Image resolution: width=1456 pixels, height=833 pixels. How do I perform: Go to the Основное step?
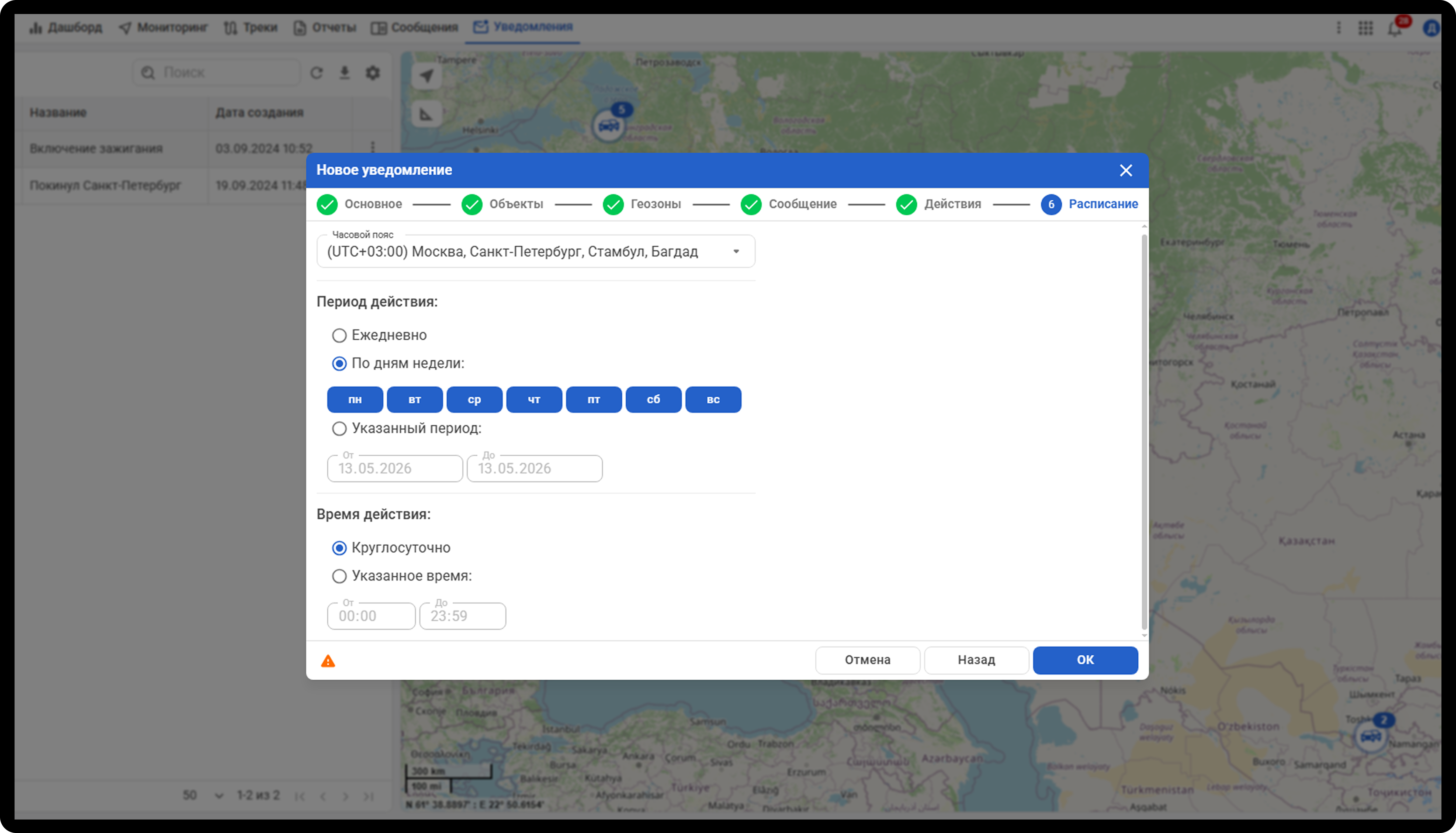360,204
